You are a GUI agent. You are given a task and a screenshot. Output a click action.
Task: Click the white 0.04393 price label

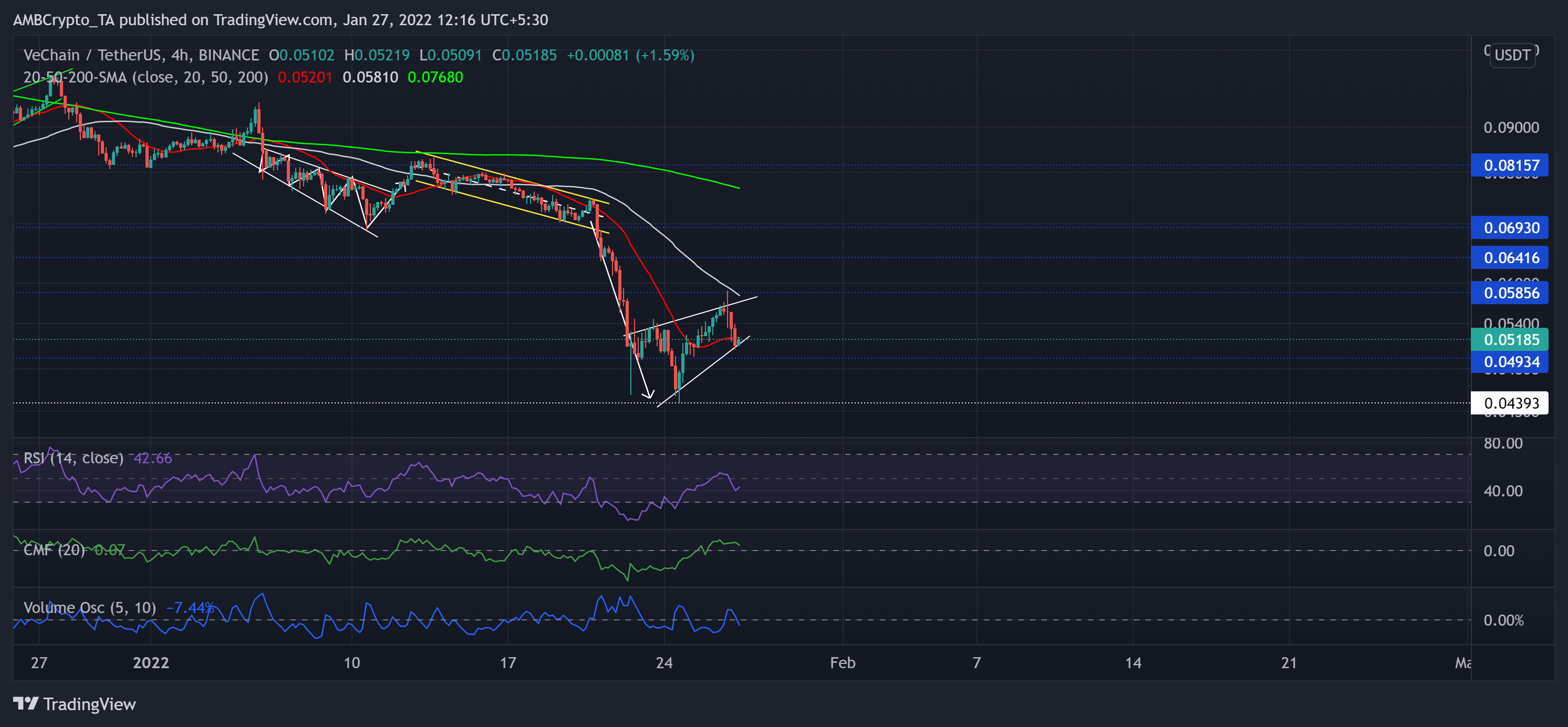click(1509, 403)
